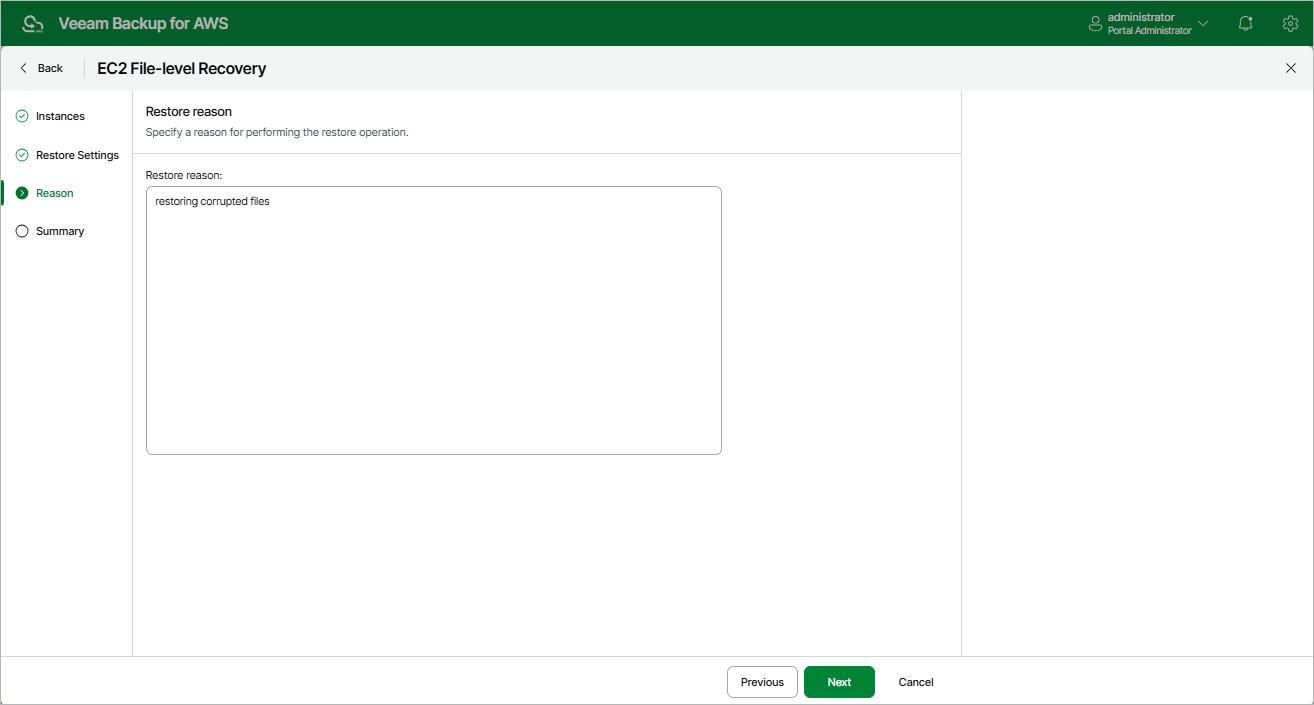Click the Summary empty circle icon
1314x705 pixels.
pyautogui.click(x=22, y=231)
